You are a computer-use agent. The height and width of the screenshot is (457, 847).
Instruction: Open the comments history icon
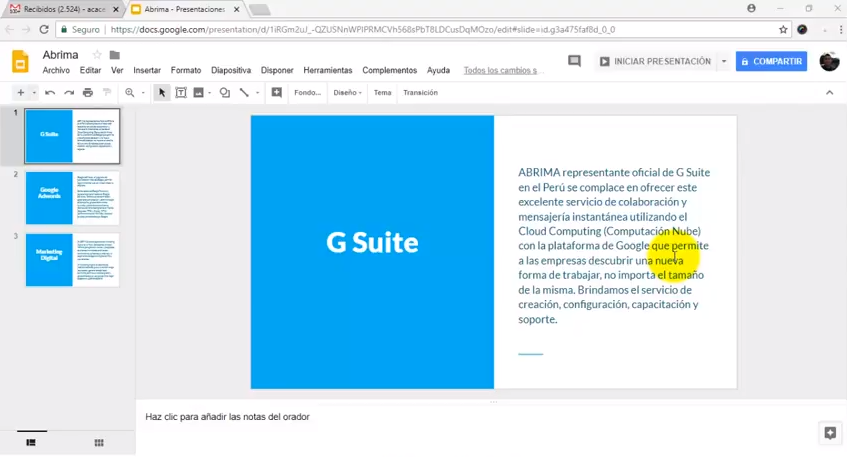(574, 61)
